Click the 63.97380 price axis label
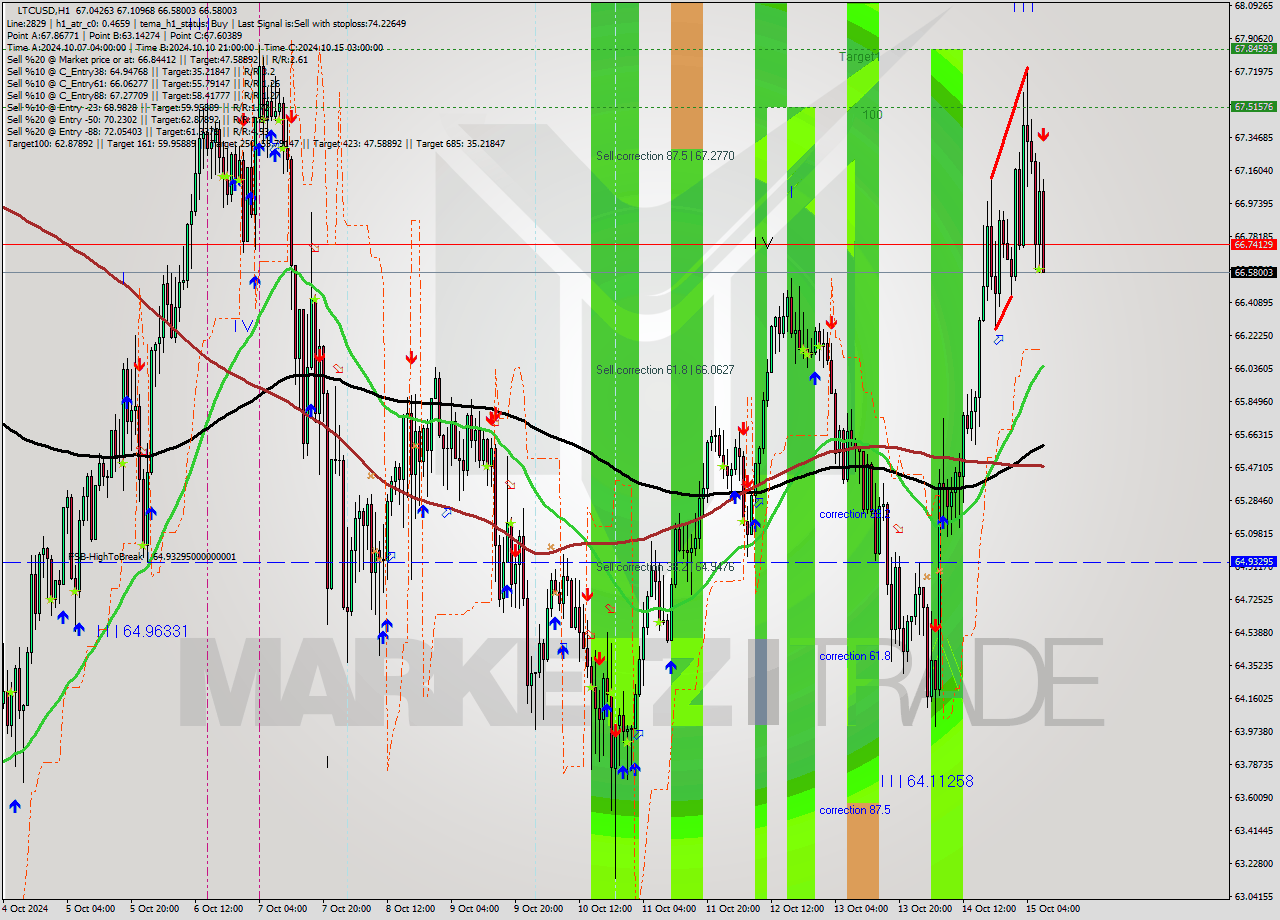 [x=1253, y=731]
